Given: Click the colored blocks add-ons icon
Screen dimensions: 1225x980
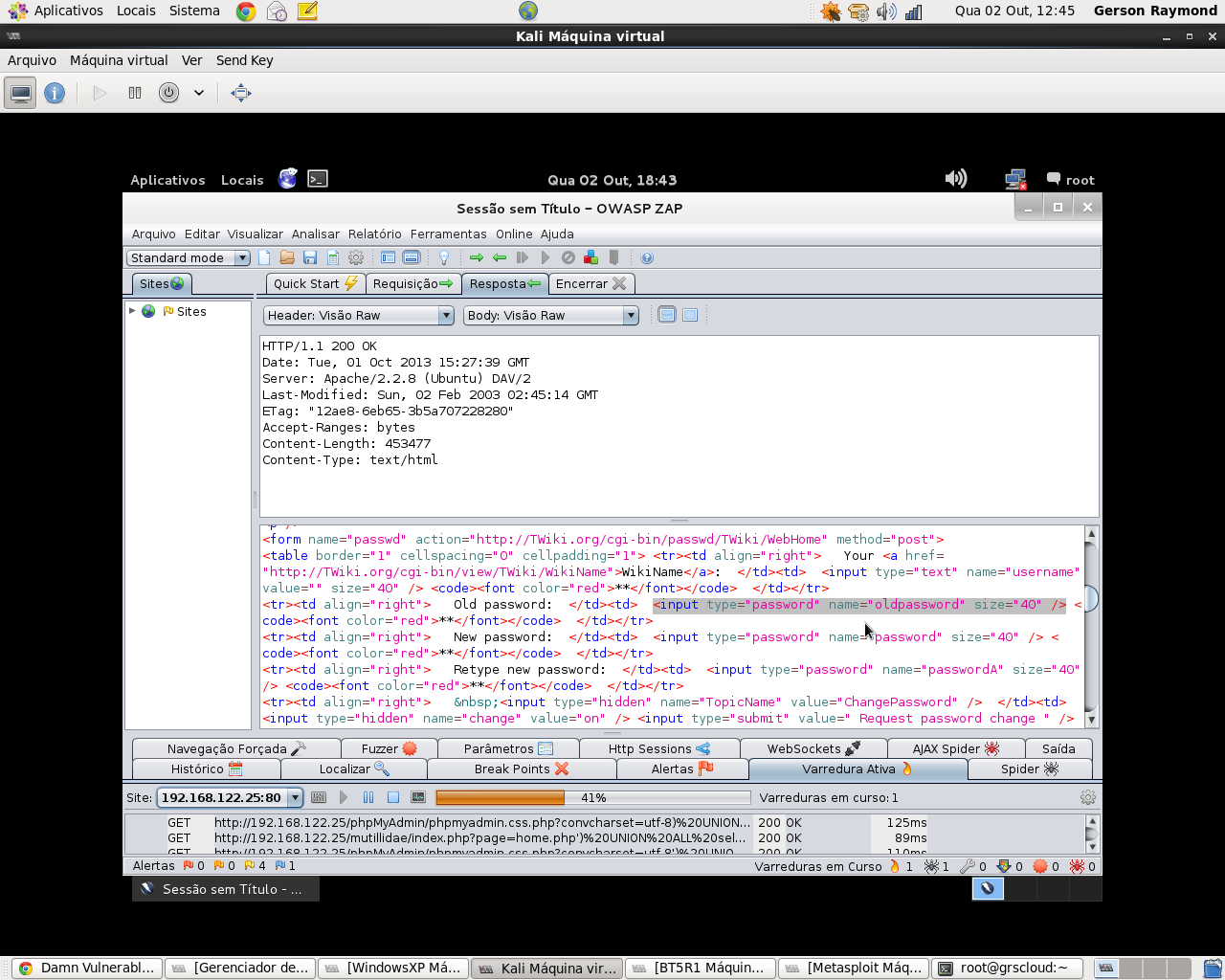Looking at the screenshot, I should [x=590, y=257].
